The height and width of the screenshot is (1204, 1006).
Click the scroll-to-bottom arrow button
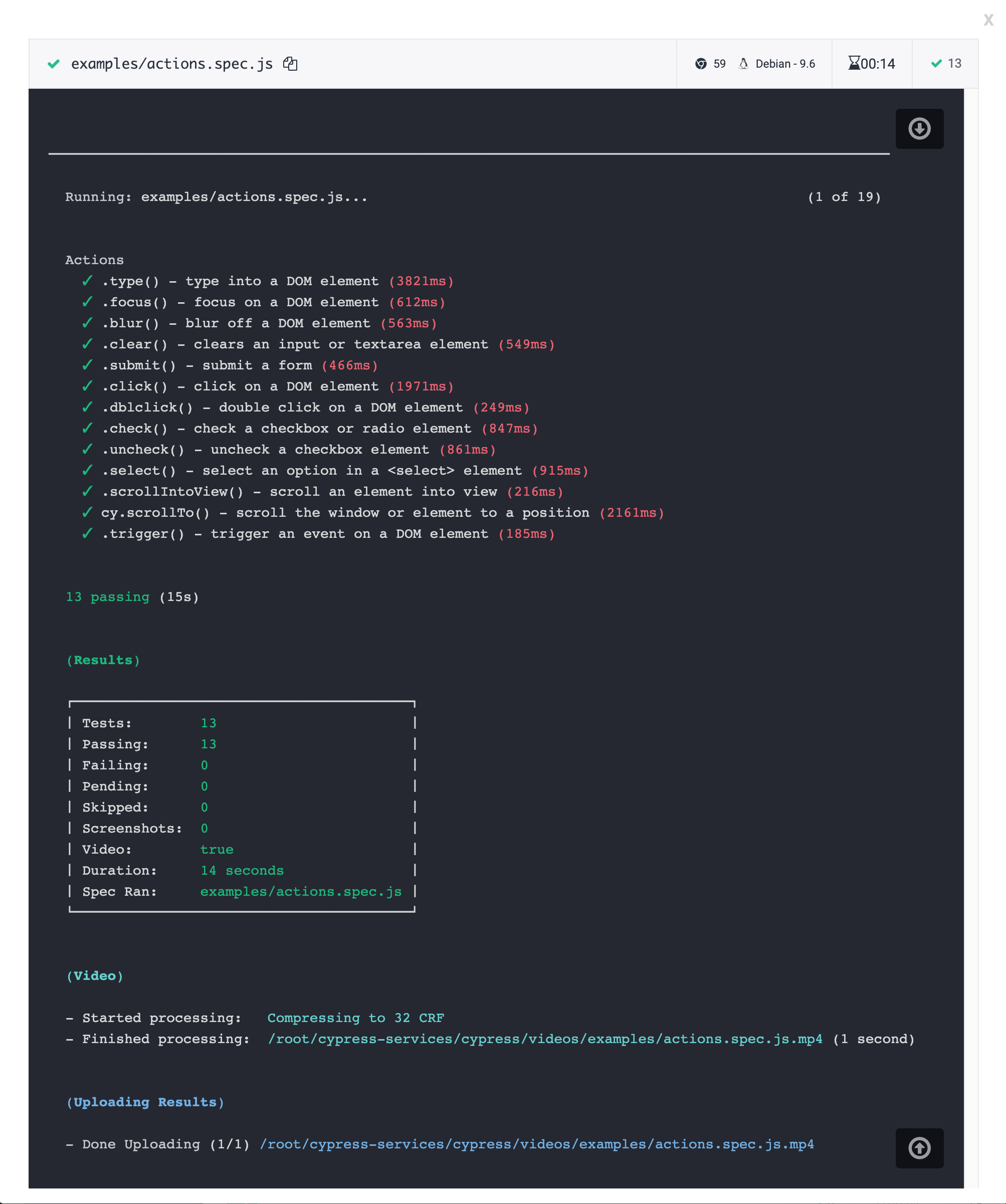tap(919, 128)
